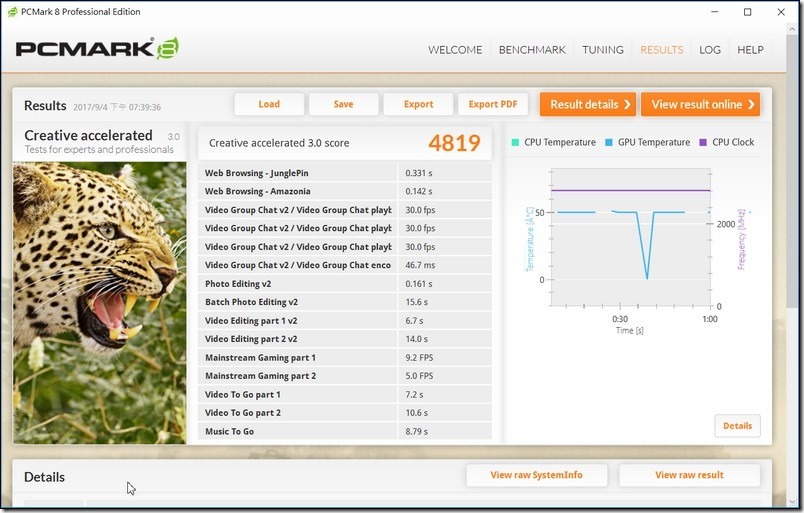Click the Music To Go row

coord(345,431)
